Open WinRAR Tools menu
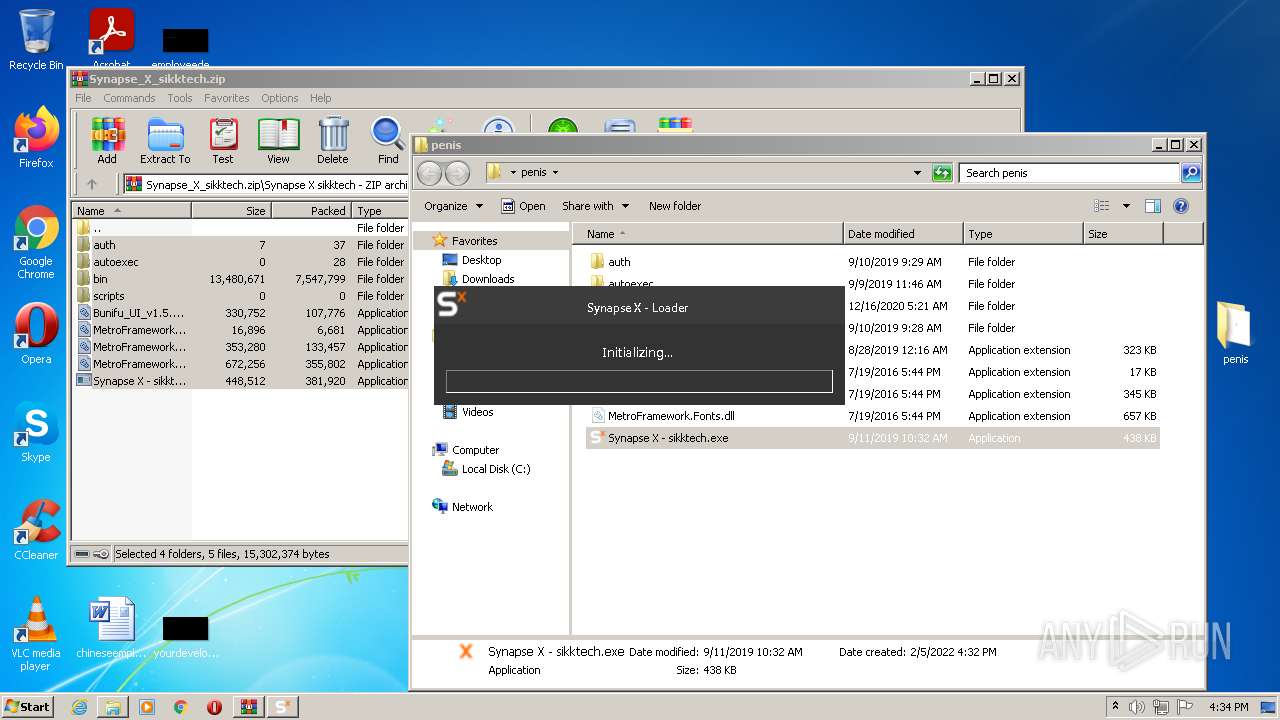The image size is (1280, 720). point(180,98)
